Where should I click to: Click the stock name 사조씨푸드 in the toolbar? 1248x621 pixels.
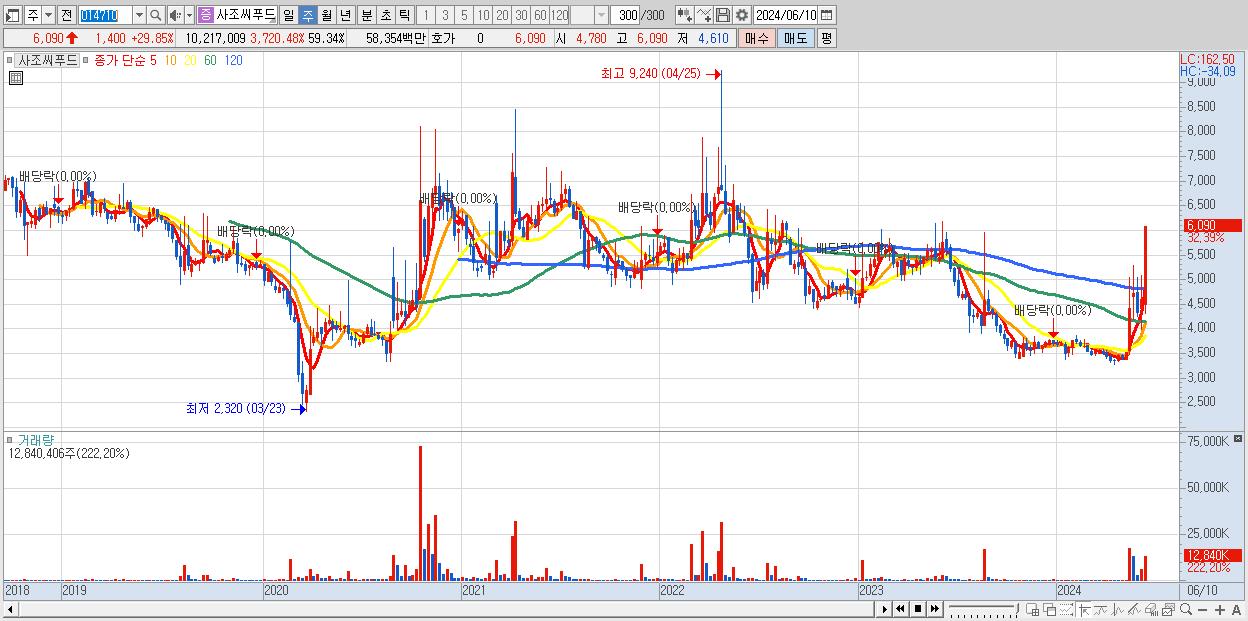click(x=245, y=15)
